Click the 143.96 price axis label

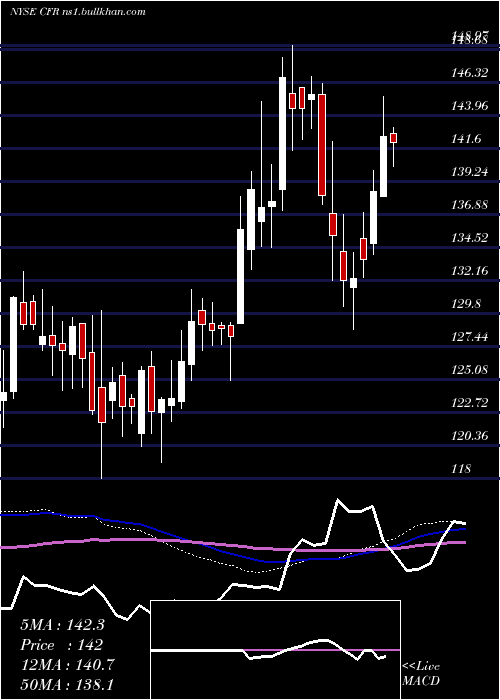point(470,106)
